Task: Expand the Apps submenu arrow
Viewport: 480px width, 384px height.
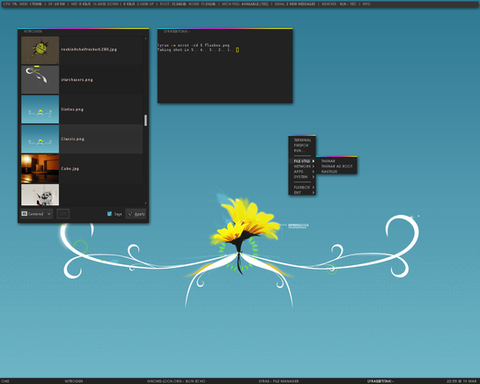Action: (x=313, y=171)
